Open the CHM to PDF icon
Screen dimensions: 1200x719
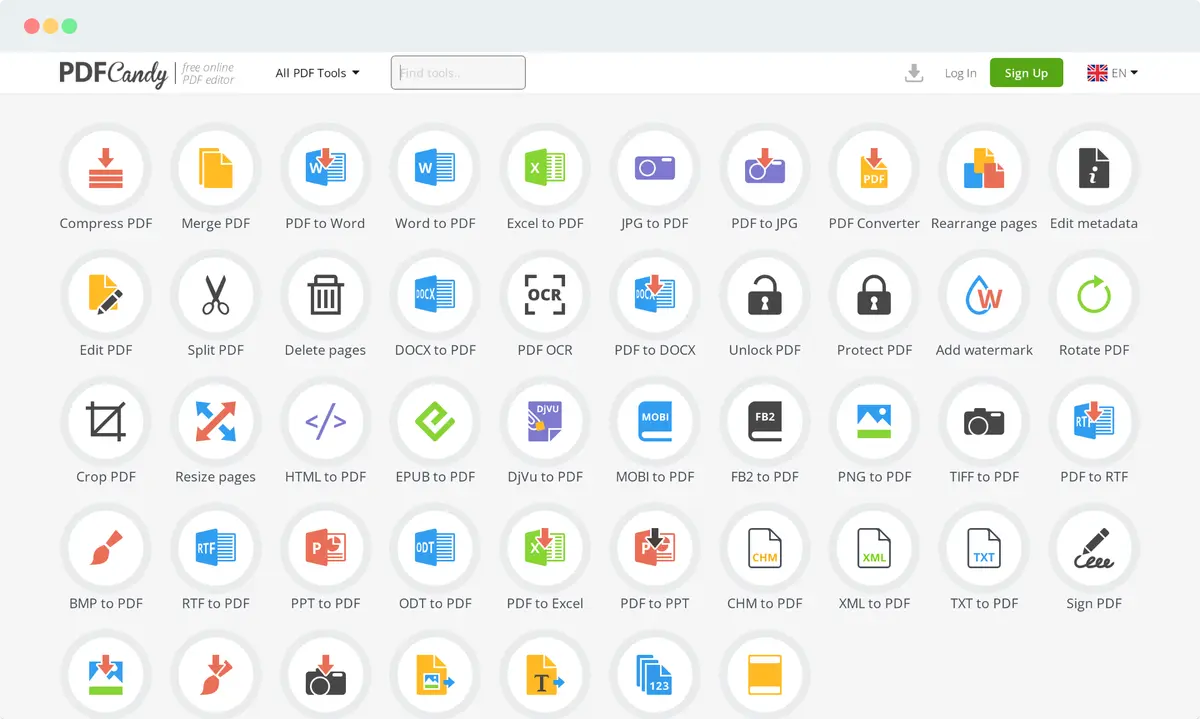click(765, 548)
